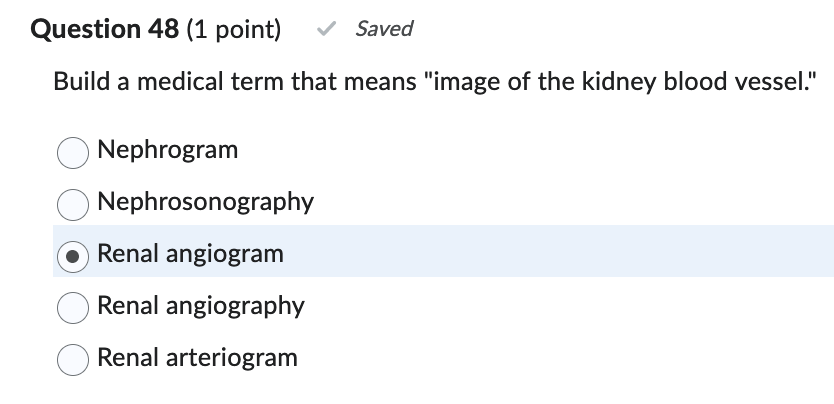Select the Nephrogram radio circle
834x404 pixels.
tap(73, 151)
